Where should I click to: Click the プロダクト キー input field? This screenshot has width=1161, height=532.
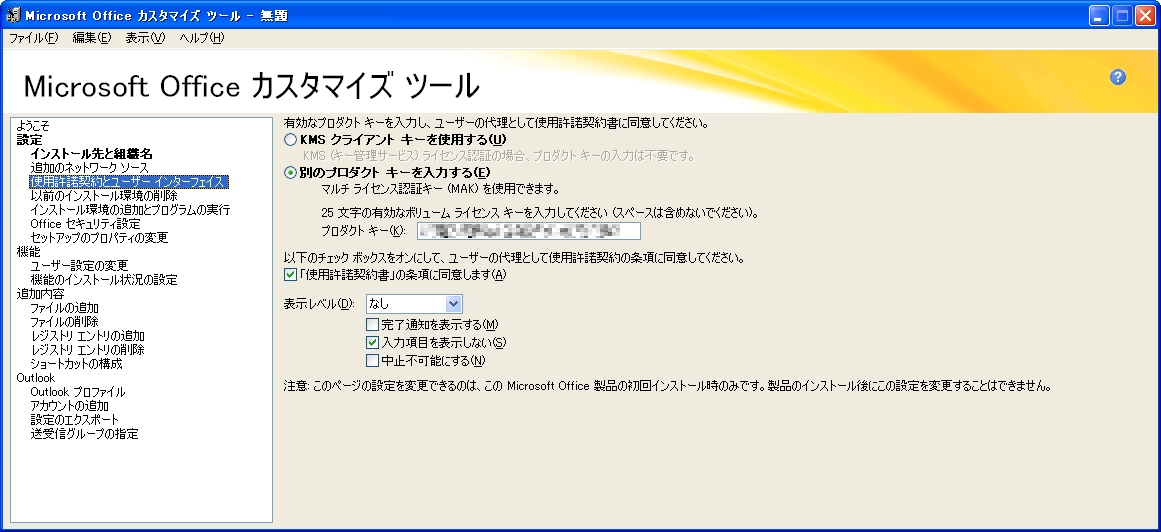(529, 230)
